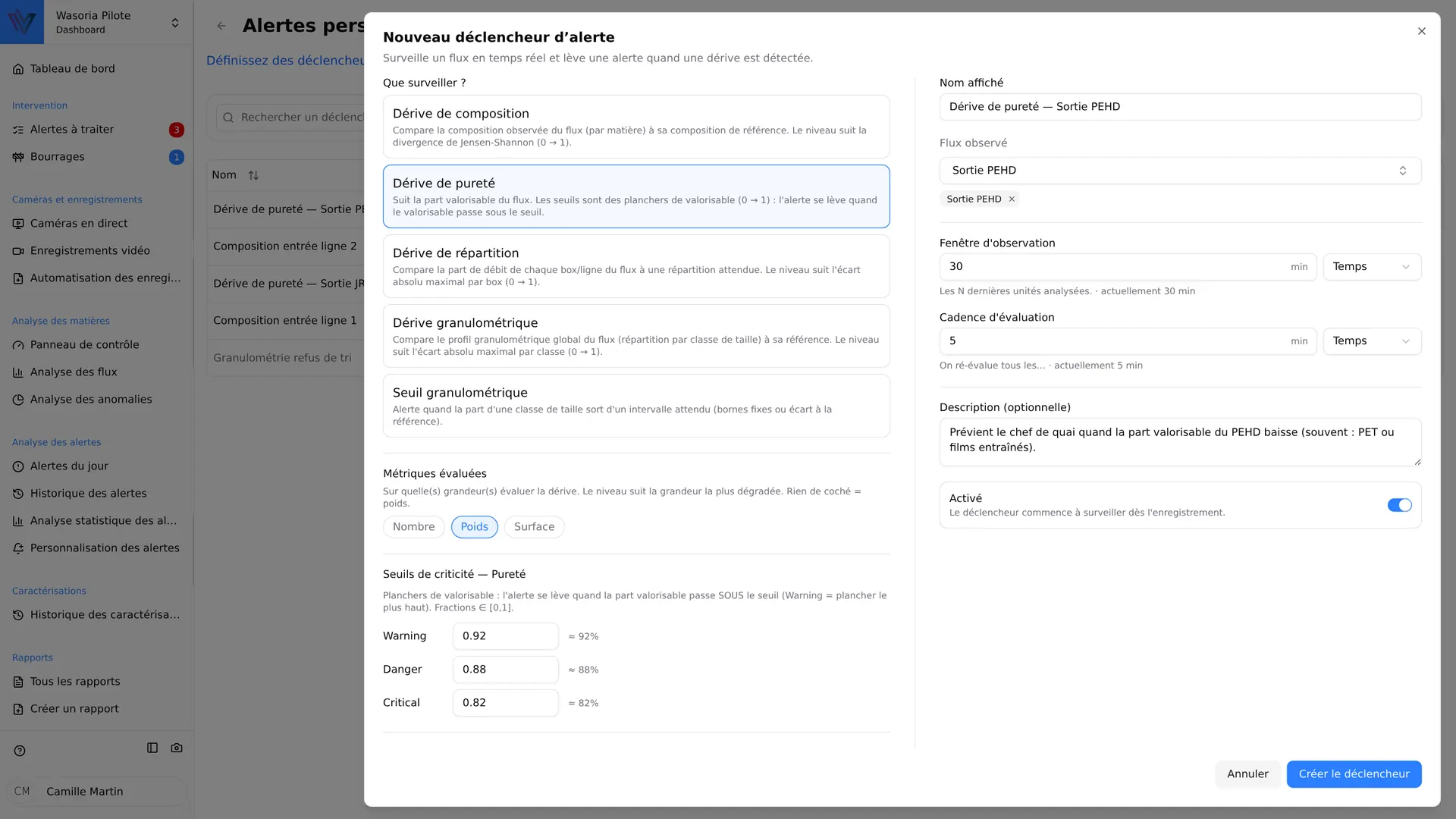The image size is (1456, 819).
Task: Open Tous les rapports menu item
Action: (97, 682)
